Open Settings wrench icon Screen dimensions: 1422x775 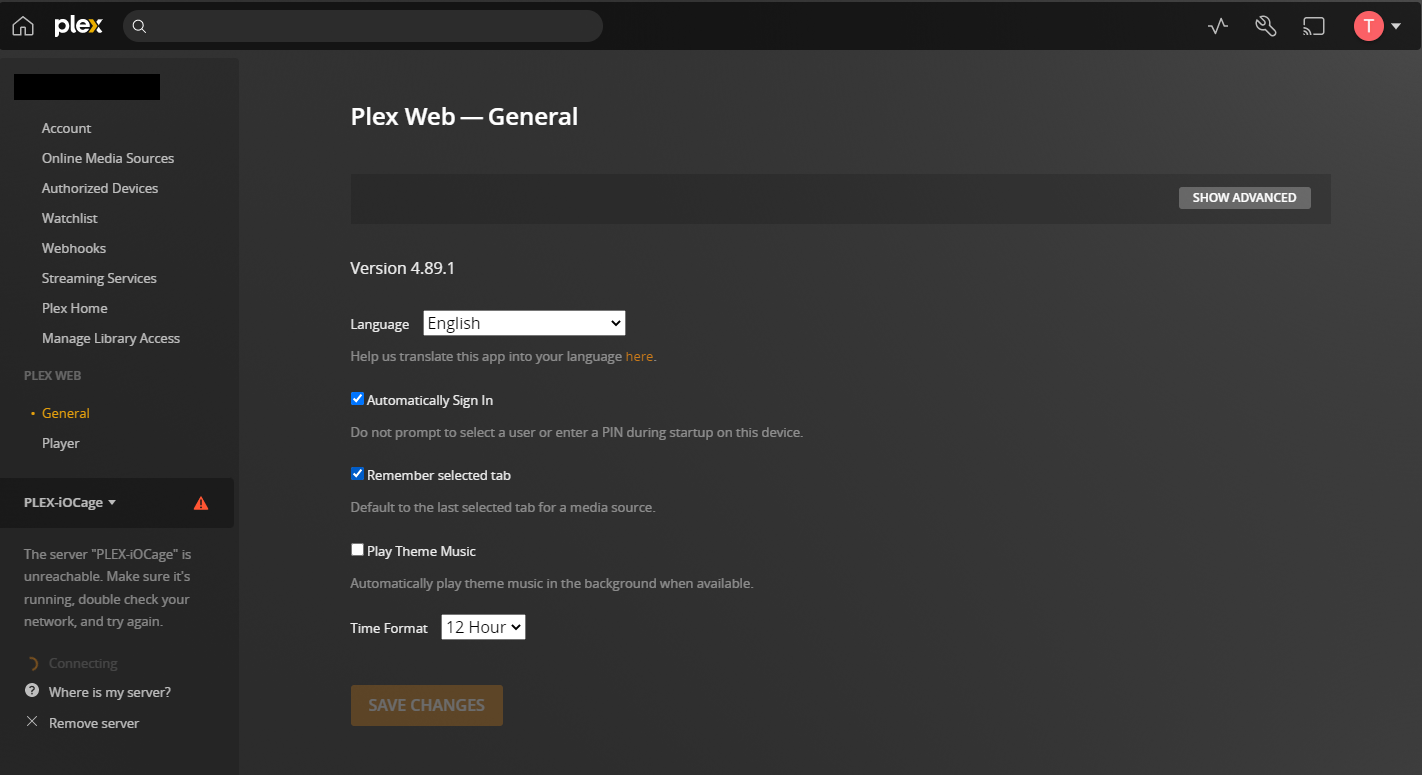click(1265, 26)
